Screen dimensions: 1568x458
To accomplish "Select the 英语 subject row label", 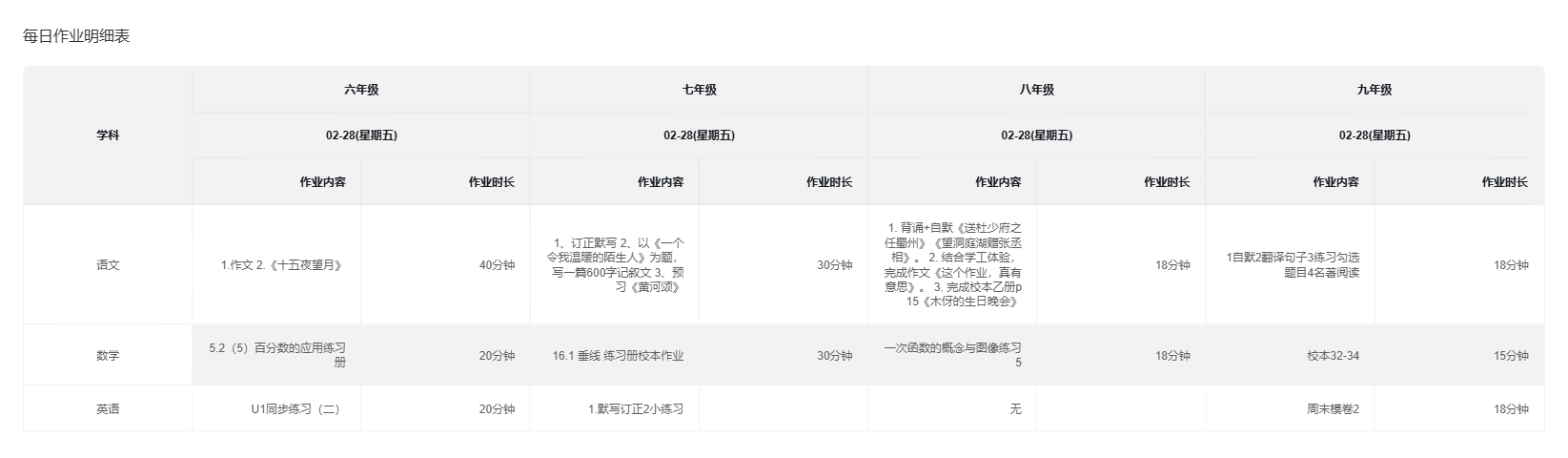I will [x=108, y=409].
